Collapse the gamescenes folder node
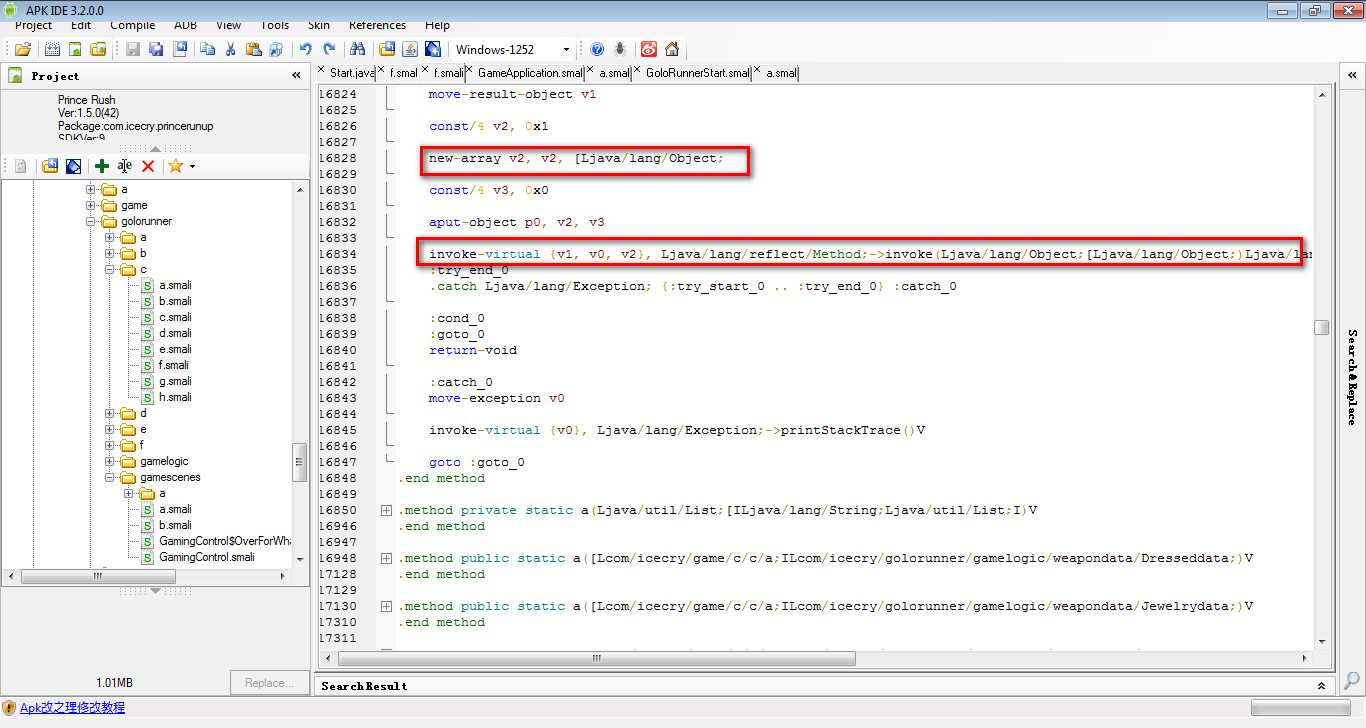 [110, 477]
